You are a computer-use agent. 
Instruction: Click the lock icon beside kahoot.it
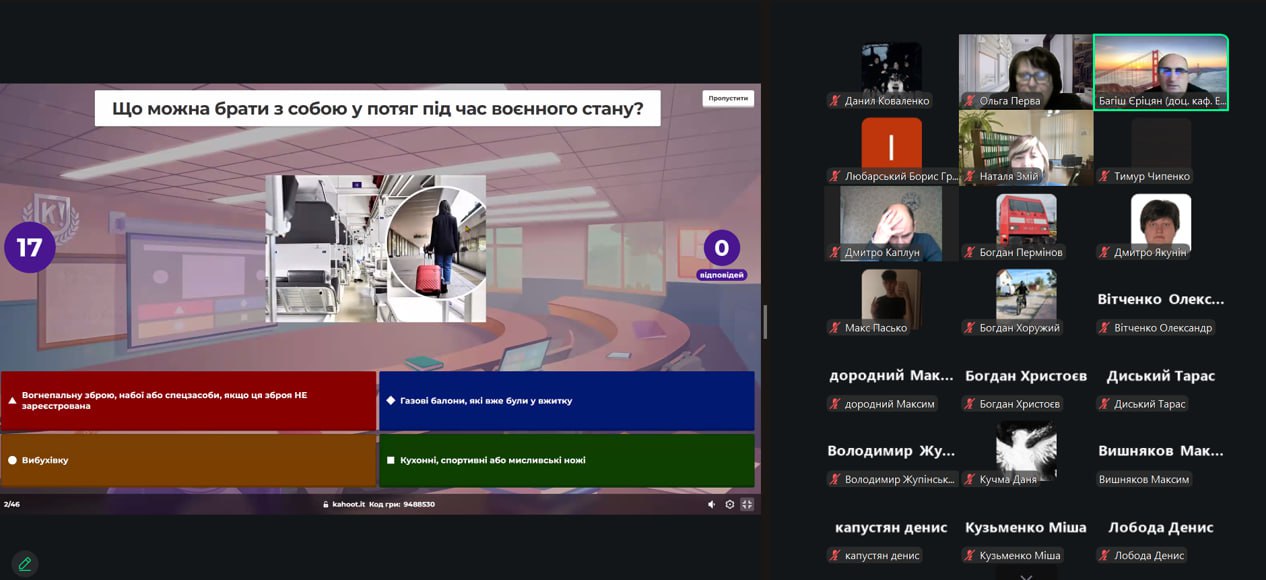coord(326,504)
